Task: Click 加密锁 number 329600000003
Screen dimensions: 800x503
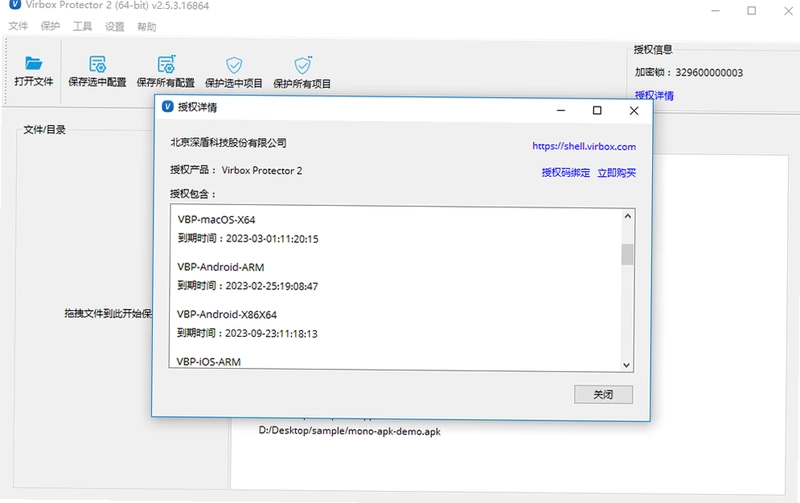Action: click(x=709, y=72)
